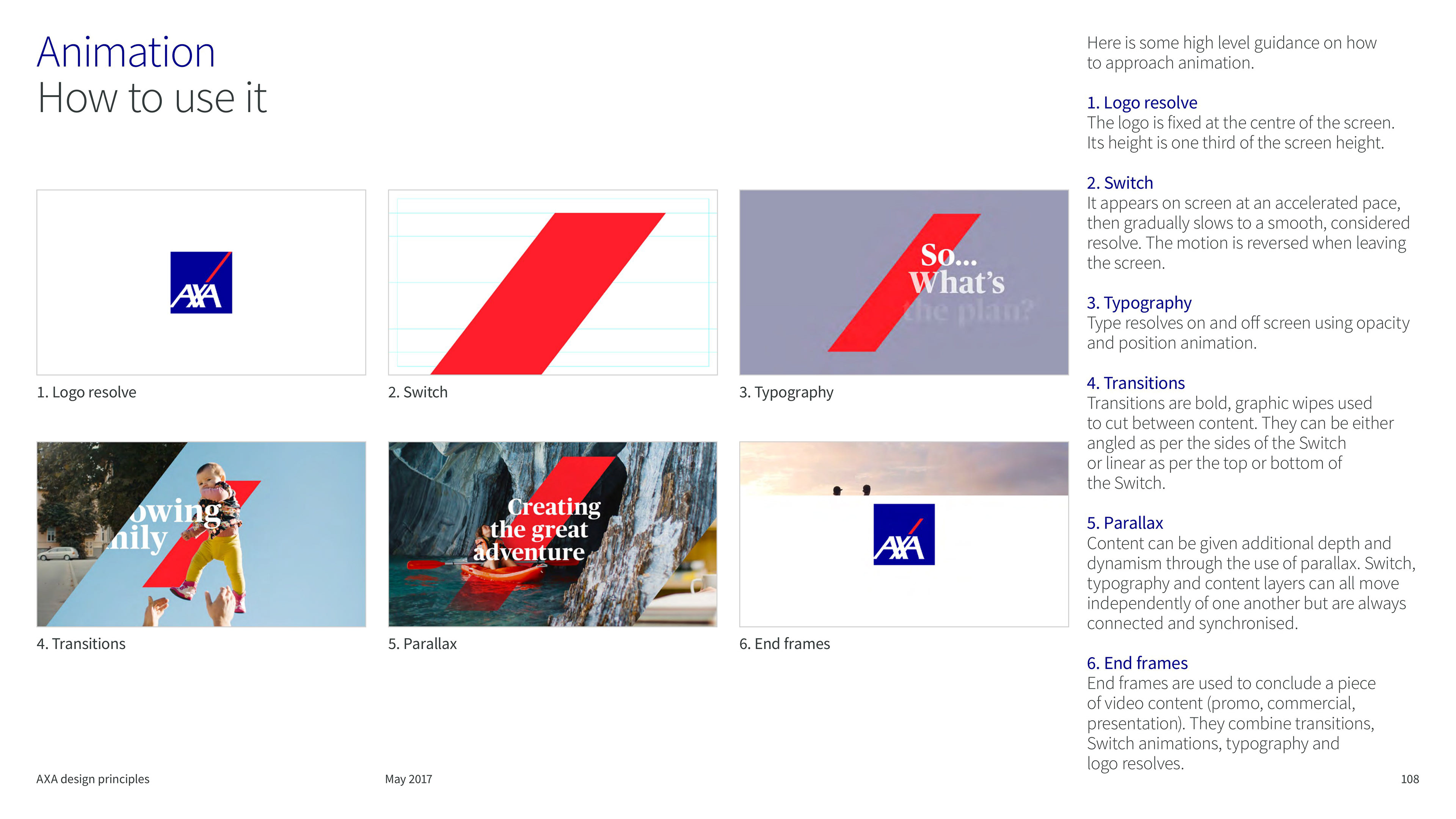The width and height of the screenshot is (1456, 819).
Task: Click the AXA logo in Logo resolve frame
Action: [x=201, y=282]
